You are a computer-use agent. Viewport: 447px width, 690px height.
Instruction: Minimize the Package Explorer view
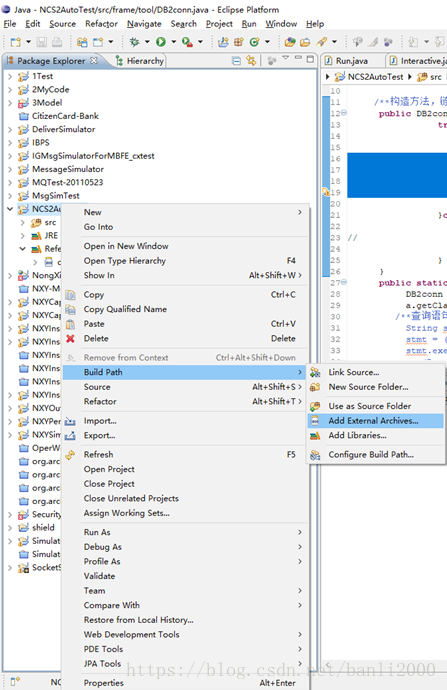[x=298, y=58]
